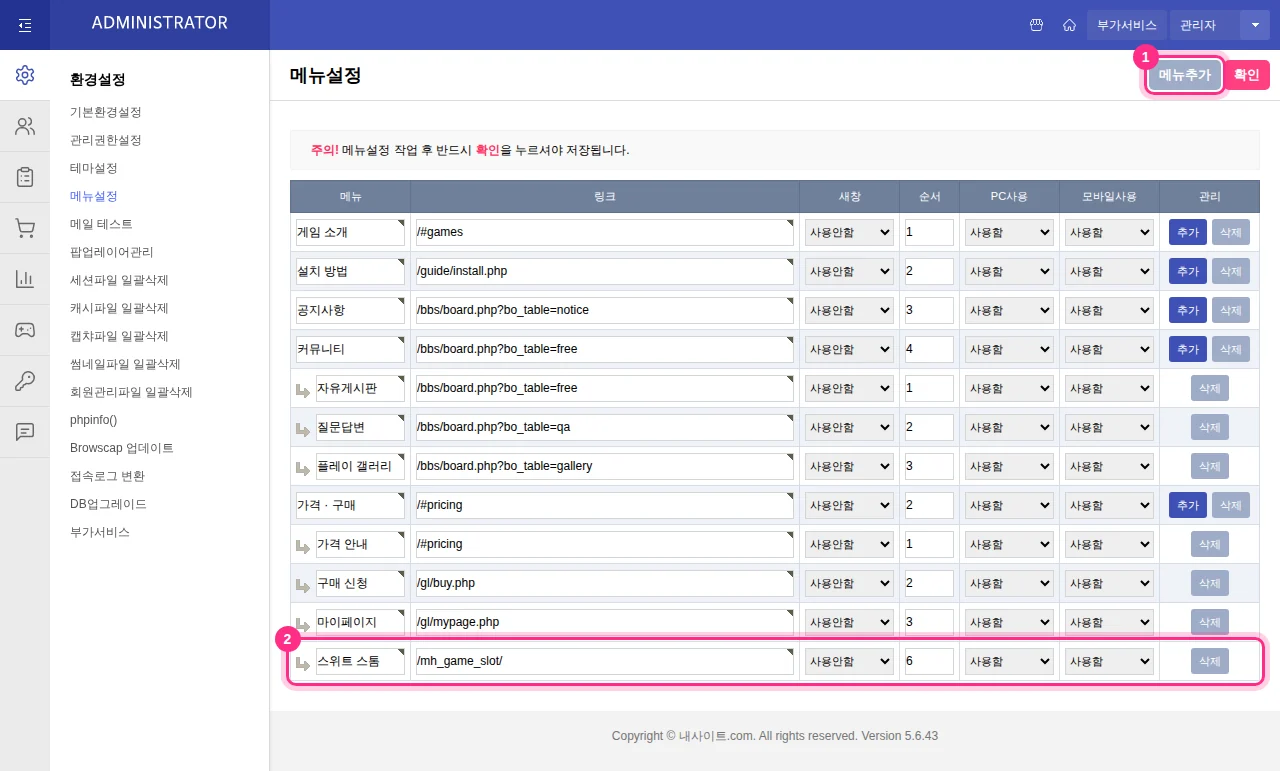
Task: Click the ADMINISTRATOR logo link
Action: [x=160, y=23]
